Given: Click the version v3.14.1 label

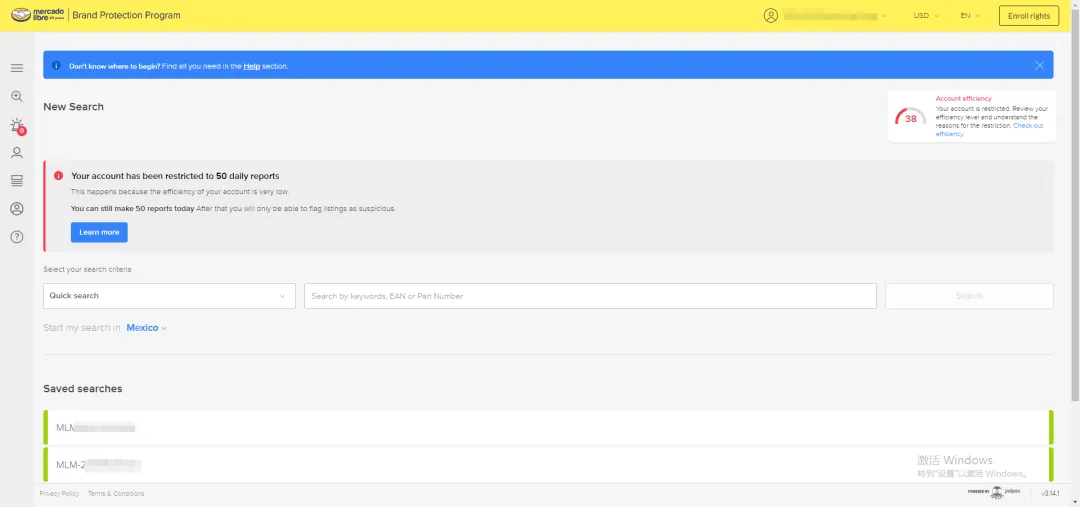Looking at the screenshot, I should tap(1050, 493).
